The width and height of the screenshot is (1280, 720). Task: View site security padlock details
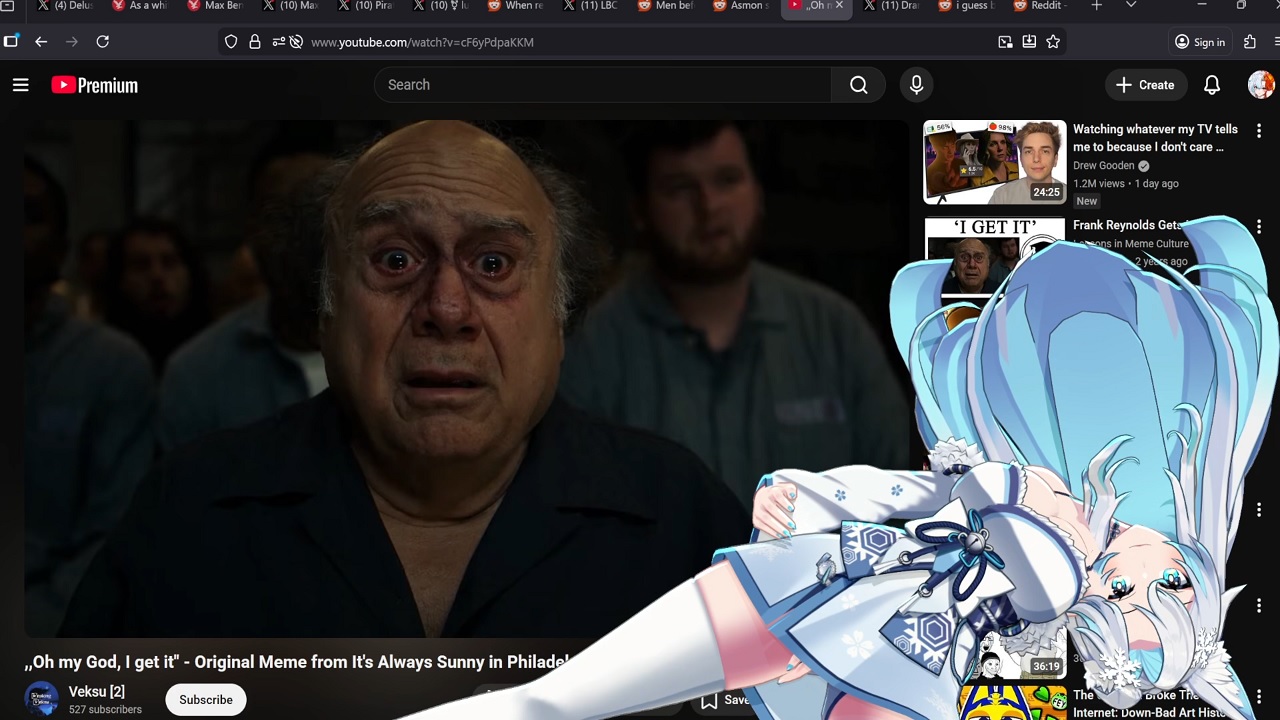point(255,42)
